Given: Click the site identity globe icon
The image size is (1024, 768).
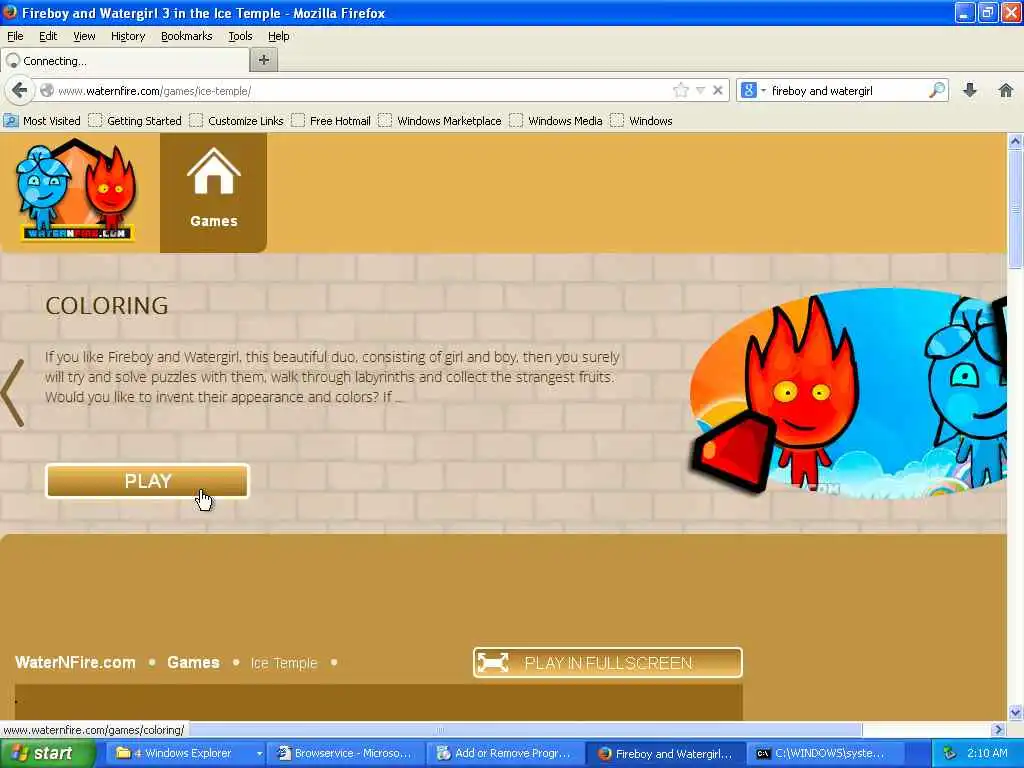Looking at the screenshot, I should pyautogui.click(x=46, y=91).
